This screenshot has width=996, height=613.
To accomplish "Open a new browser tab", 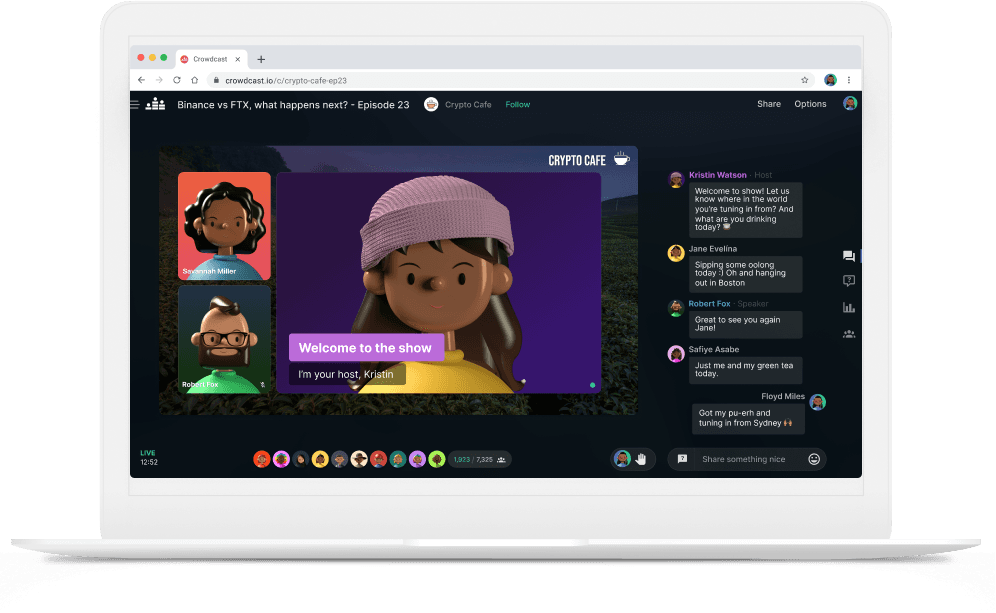I will coord(261,59).
